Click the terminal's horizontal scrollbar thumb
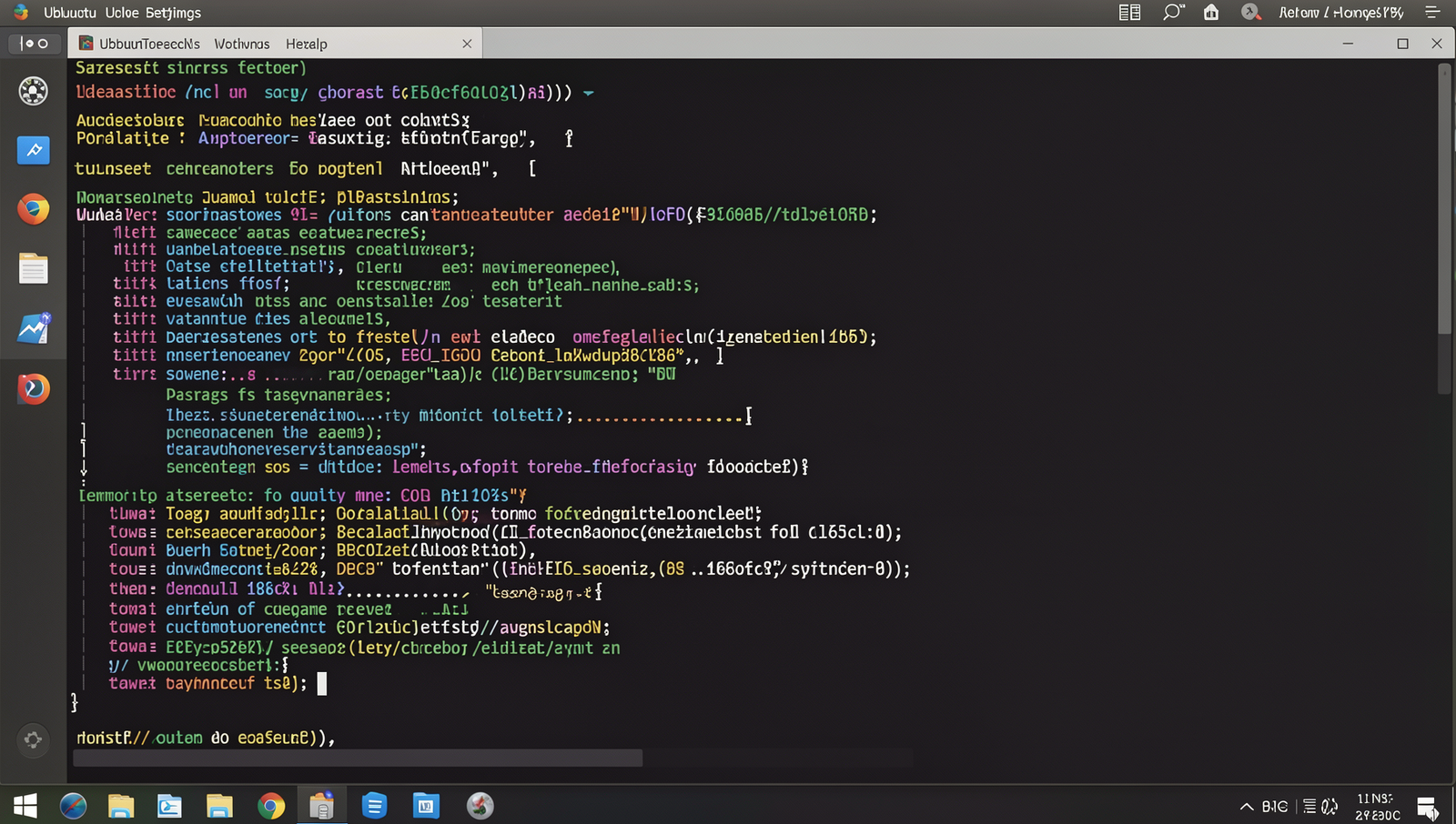The width and height of the screenshot is (1456, 824). [x=358, y=759]
